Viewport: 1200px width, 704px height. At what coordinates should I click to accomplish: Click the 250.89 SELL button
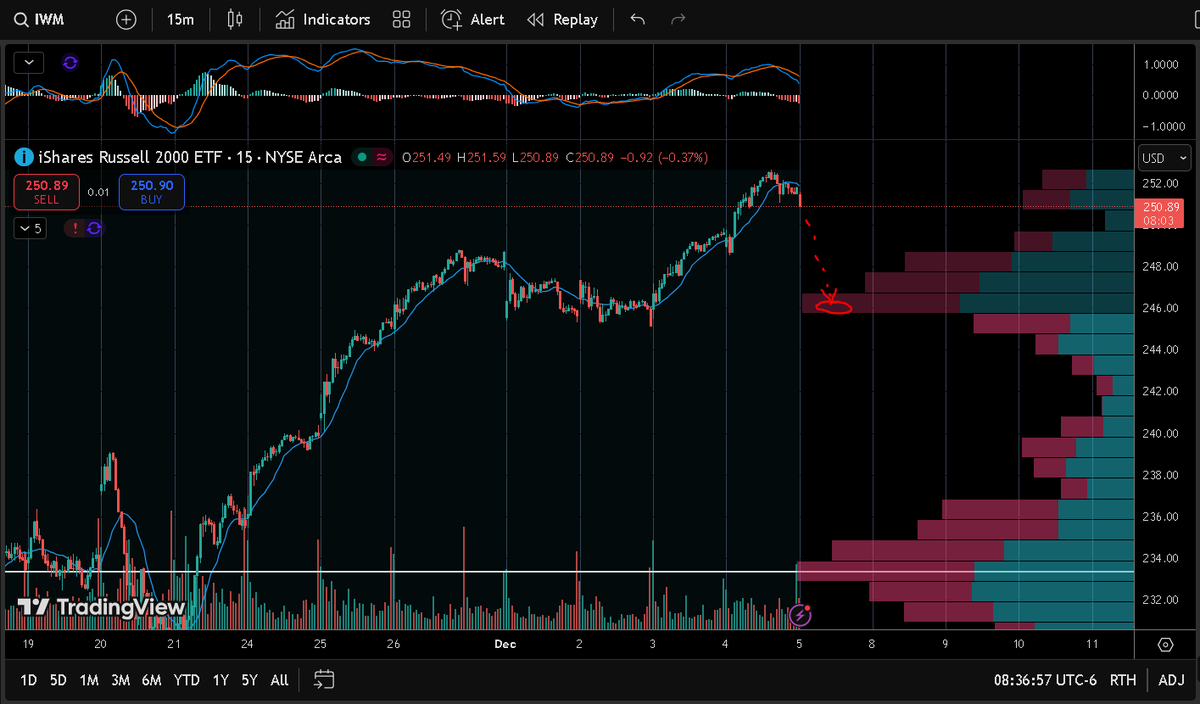point(46,192)
